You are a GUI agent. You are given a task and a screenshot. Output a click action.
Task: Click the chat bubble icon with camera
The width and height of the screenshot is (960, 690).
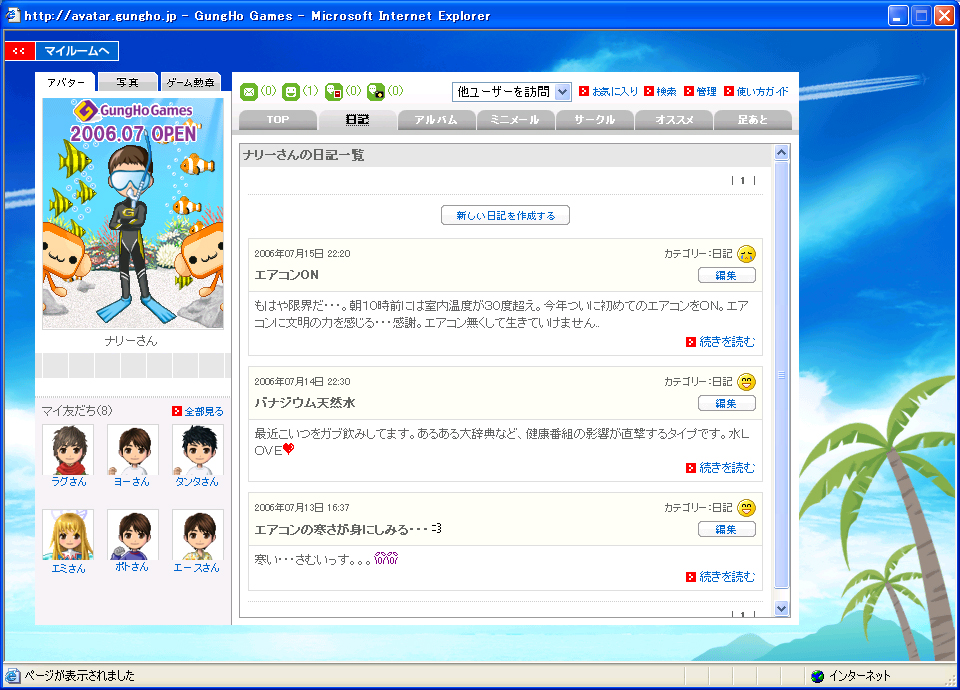click(x=376, y=92)
